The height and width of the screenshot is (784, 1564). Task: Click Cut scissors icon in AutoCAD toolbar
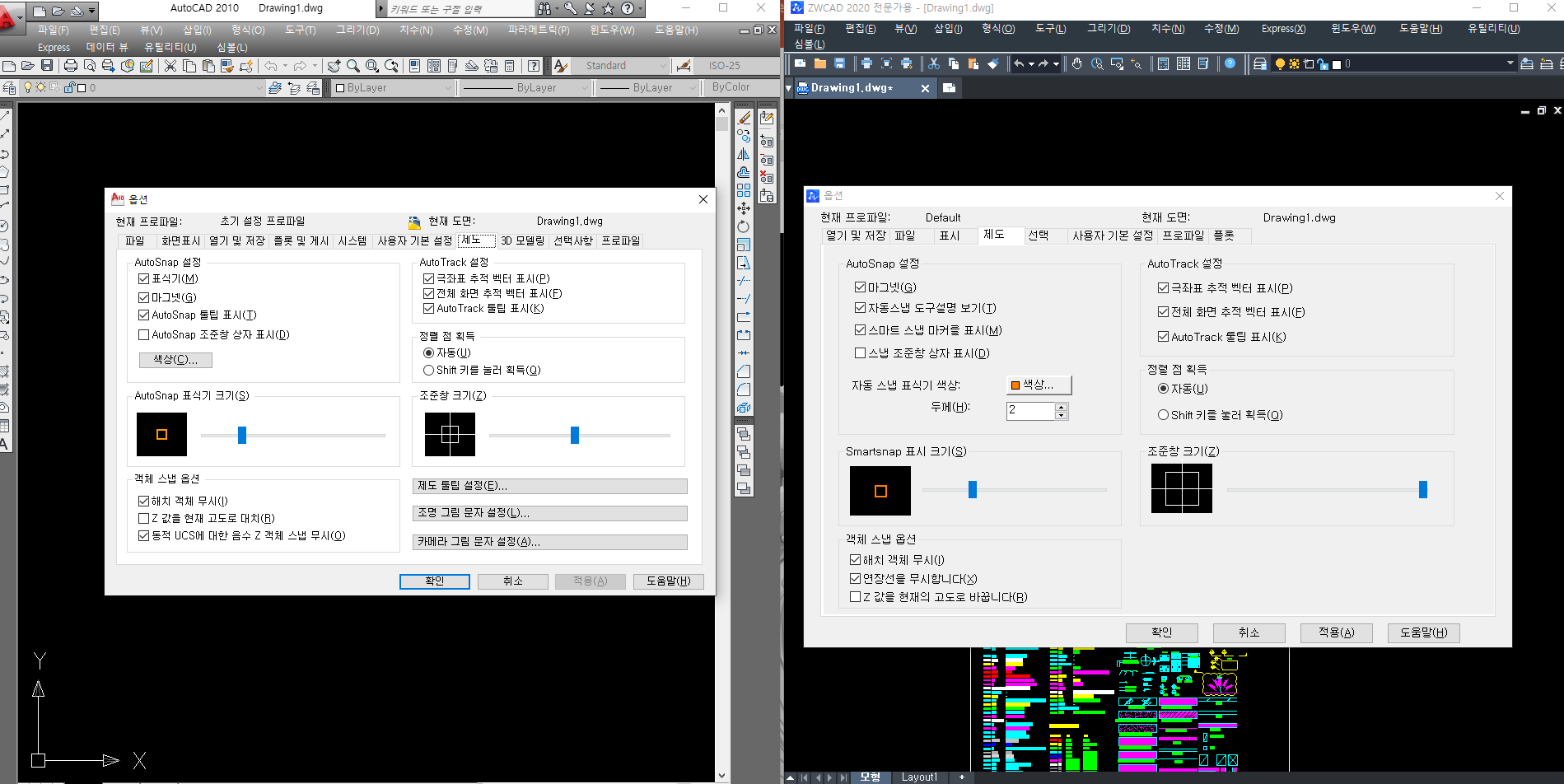170,66
